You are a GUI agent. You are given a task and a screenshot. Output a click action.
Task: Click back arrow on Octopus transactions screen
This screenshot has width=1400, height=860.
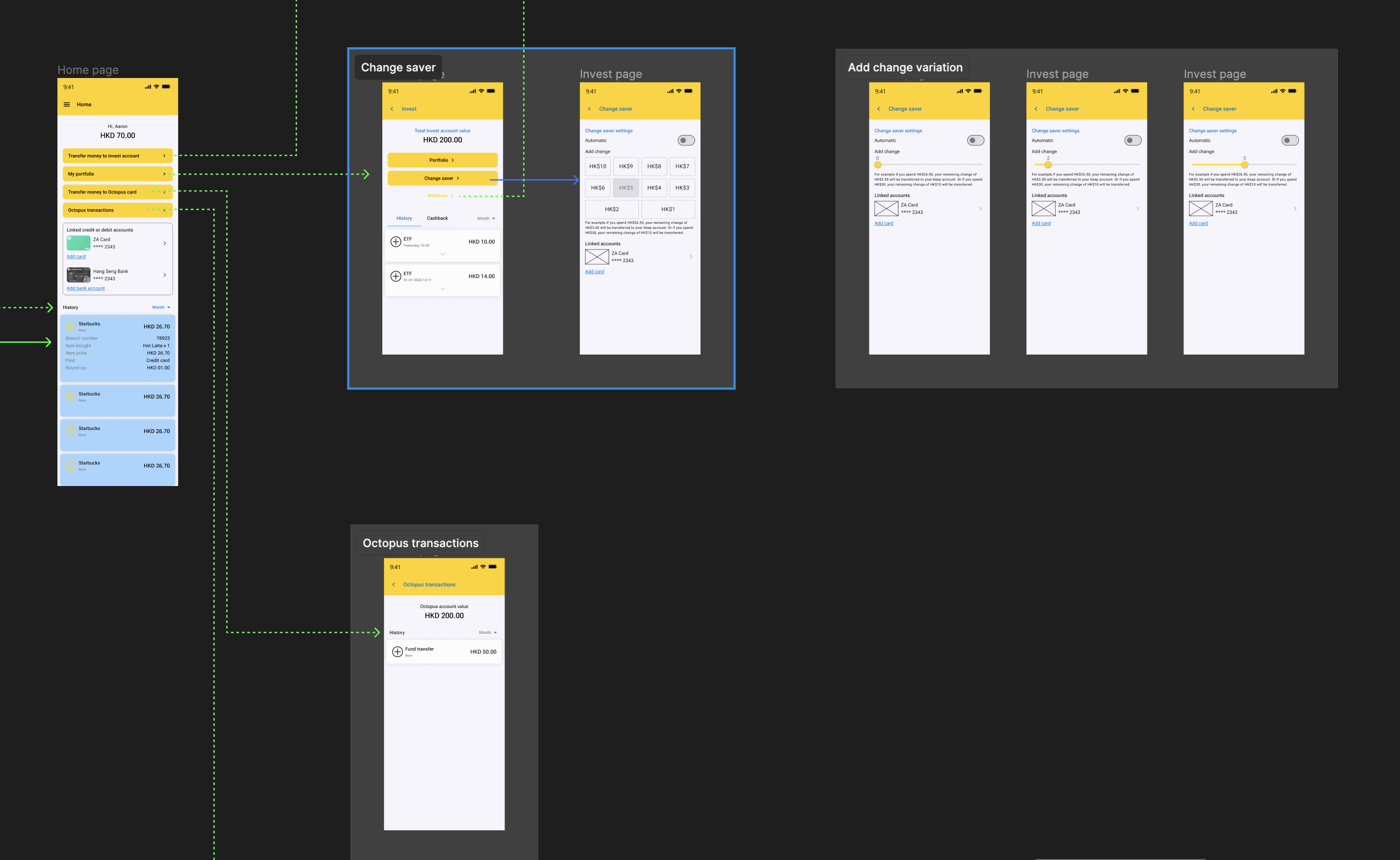tap(393, 585)
